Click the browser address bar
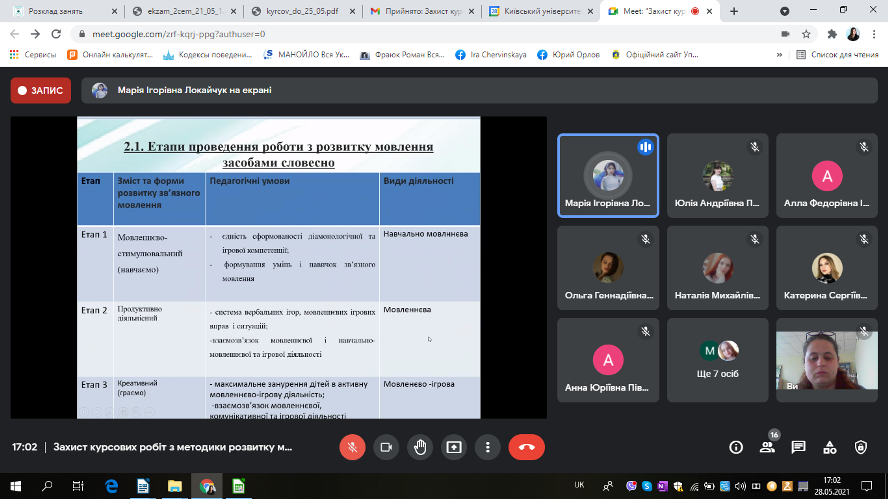The image size is (888, 499). pyautogui.click(x=400, y=33)
